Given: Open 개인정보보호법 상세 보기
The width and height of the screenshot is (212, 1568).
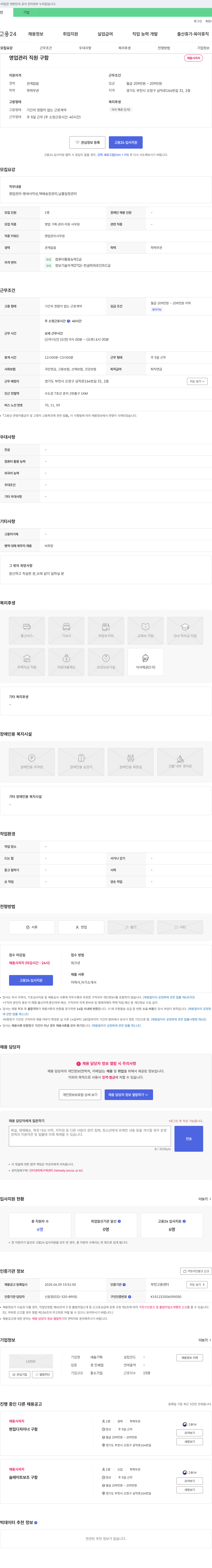Looking at the screenshot, I should pos(80,1095).
